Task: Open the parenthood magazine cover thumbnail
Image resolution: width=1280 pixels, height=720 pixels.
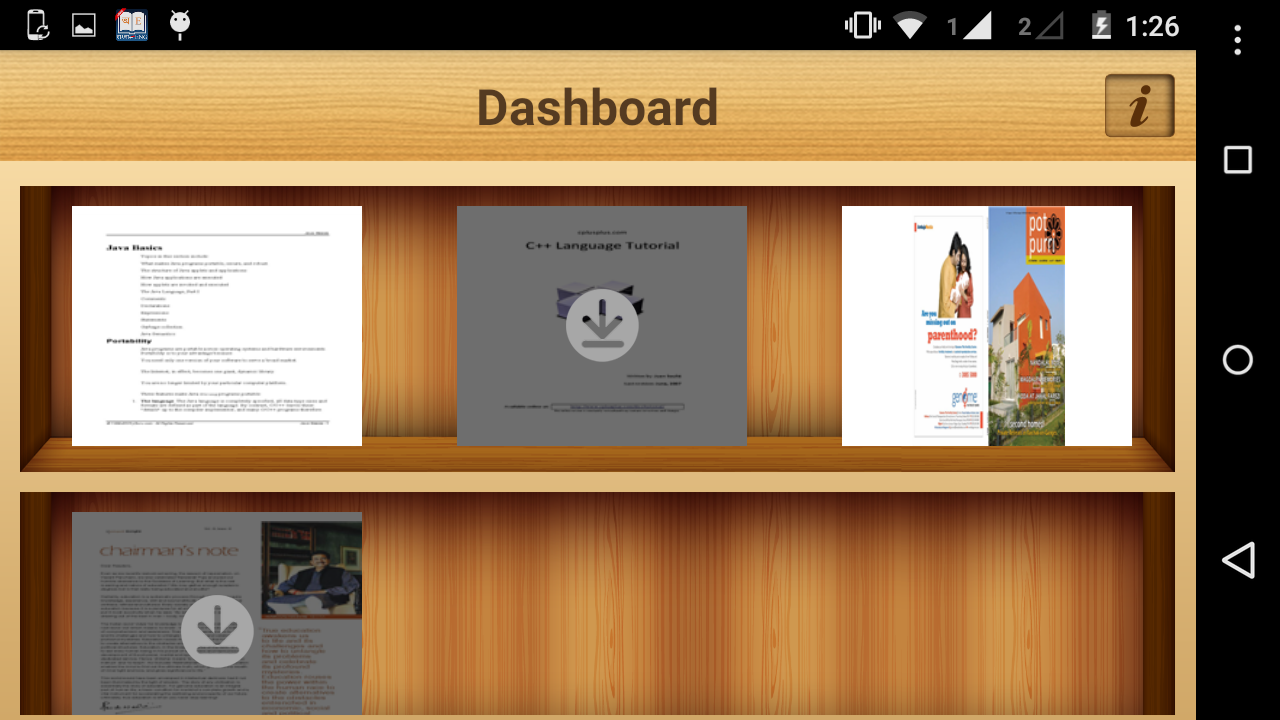Action: pyautogui.click(x=987, y=326)
